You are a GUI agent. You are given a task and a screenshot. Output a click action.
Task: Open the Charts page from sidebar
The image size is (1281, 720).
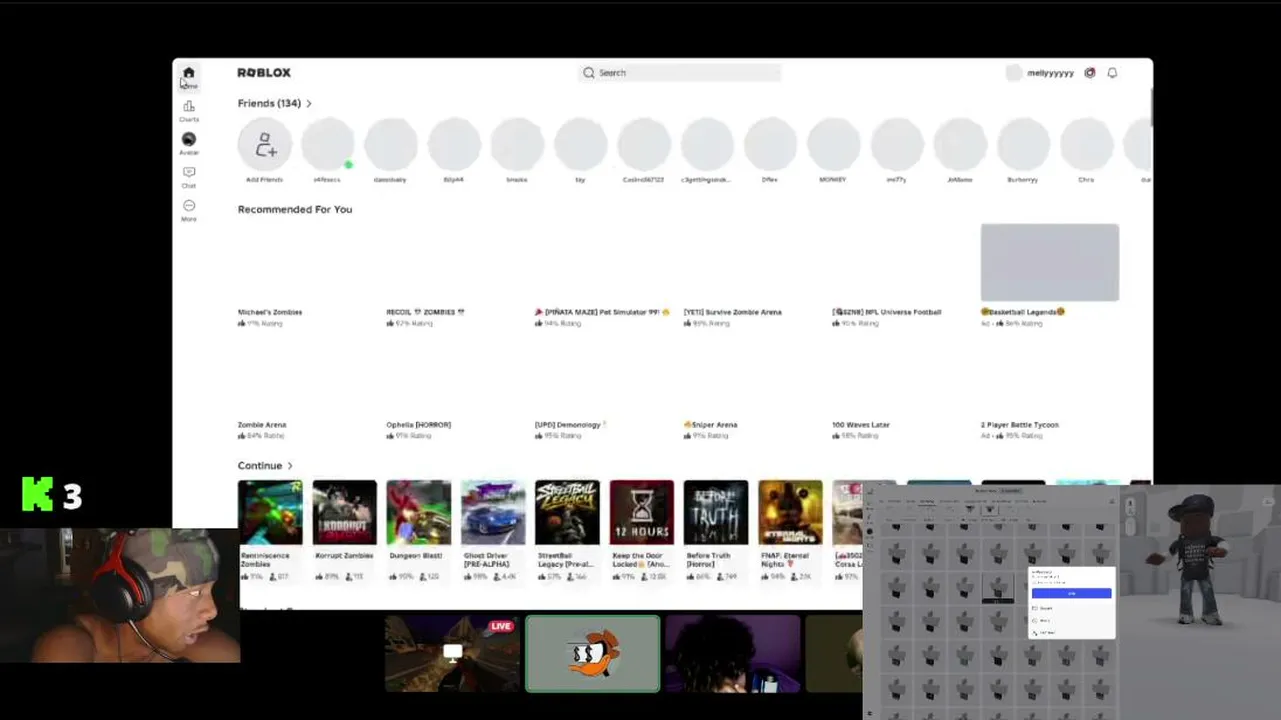[x=188, y=110]
